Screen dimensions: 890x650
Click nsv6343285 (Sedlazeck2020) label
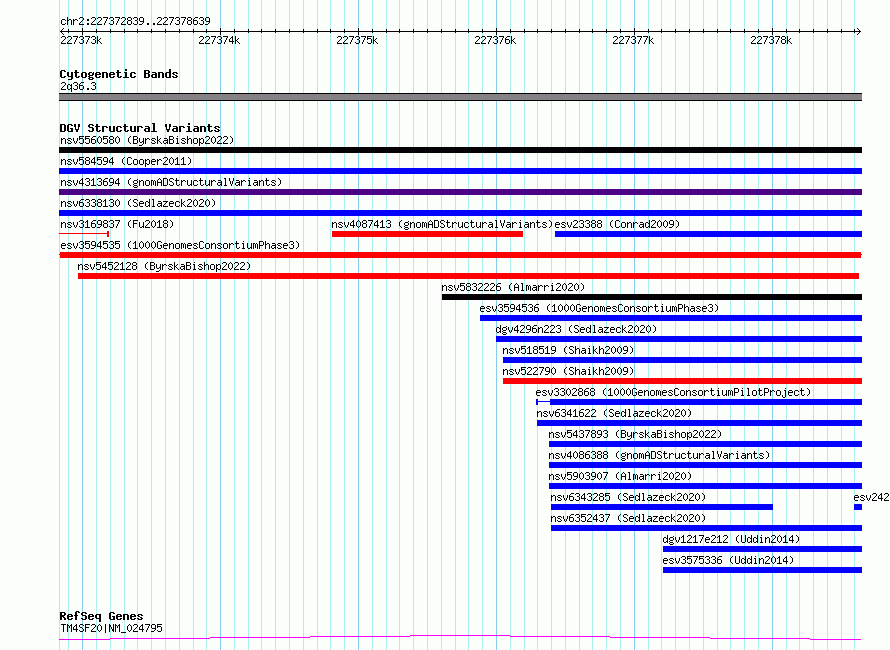tap(628, 497)
